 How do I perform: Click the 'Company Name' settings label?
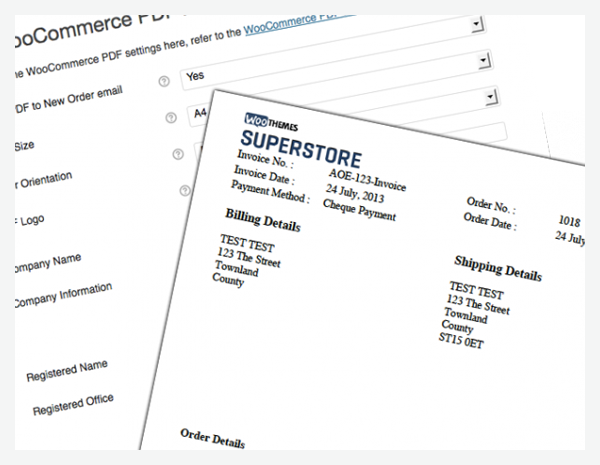pyautogui.click(x=48, y=263)
